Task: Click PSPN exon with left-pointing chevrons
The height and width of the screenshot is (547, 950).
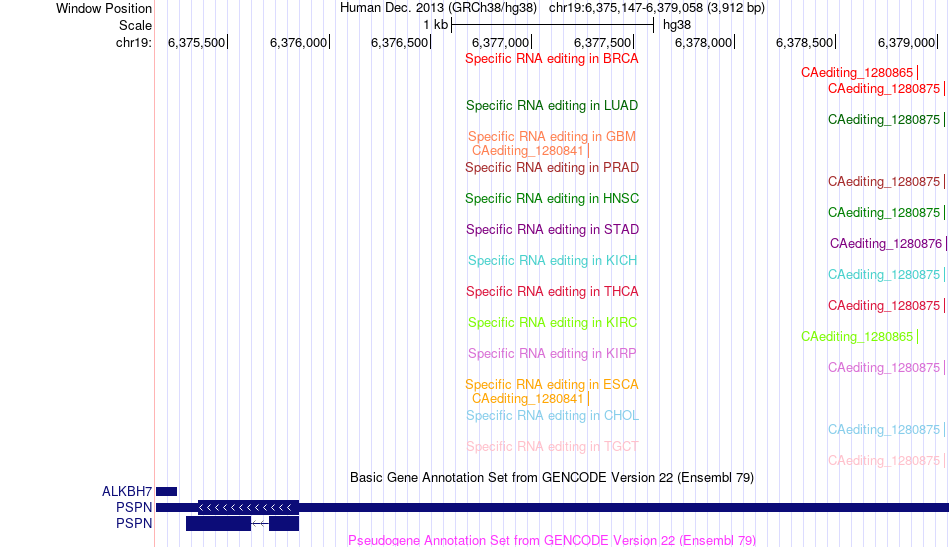Action: click(248, 507)
